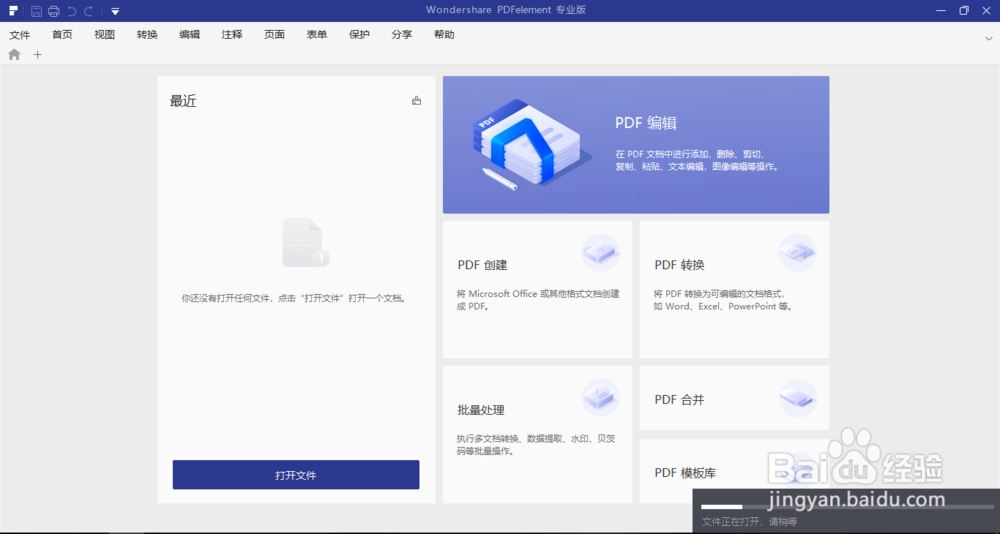
Task: Open the 分享 menu
Action: click(402, 34)
